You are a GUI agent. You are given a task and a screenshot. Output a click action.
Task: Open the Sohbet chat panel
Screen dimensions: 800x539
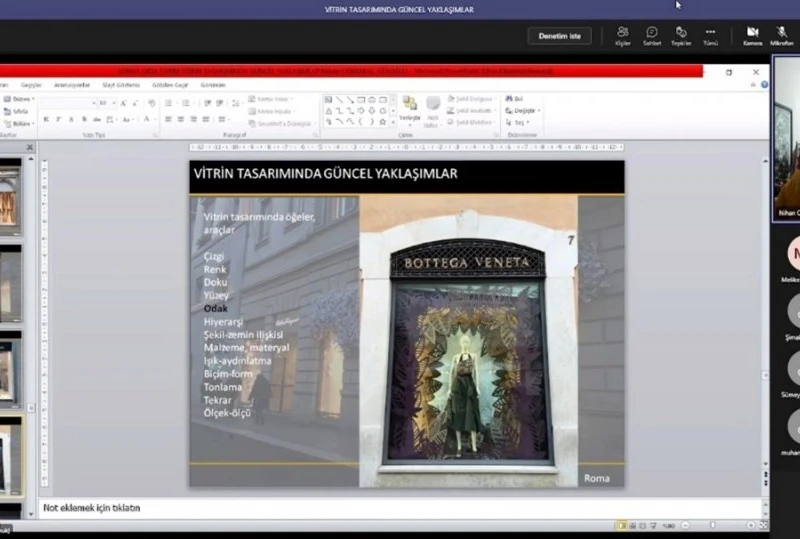652,34
